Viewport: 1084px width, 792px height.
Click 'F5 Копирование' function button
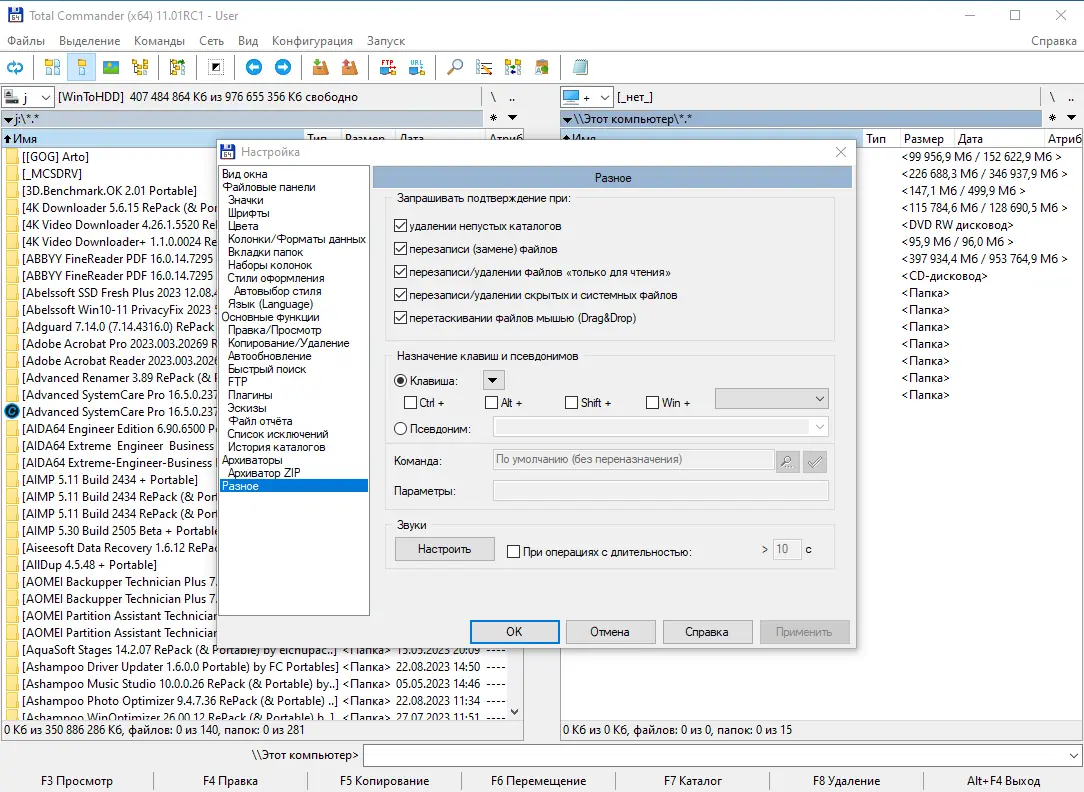click(384, 781)
